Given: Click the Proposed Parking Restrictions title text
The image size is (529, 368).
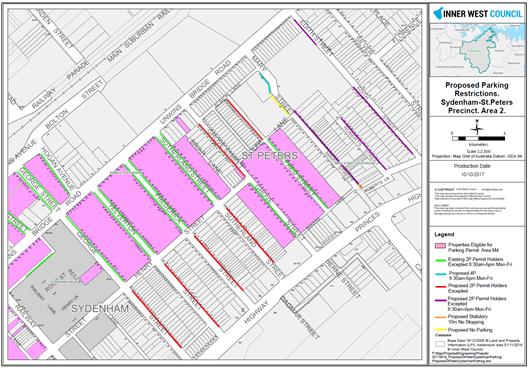Looking at the screenshot, I should [476, 98].
